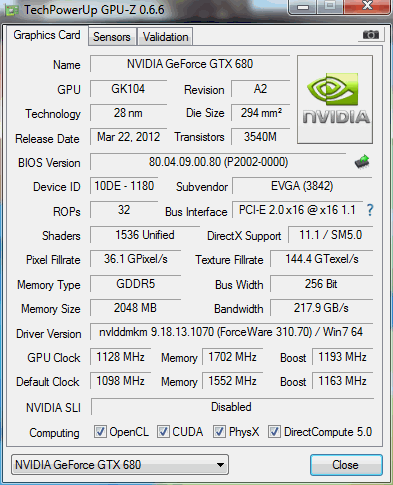
Task: Click the GPU-Z title bar app icon
Action: [12, 10]
